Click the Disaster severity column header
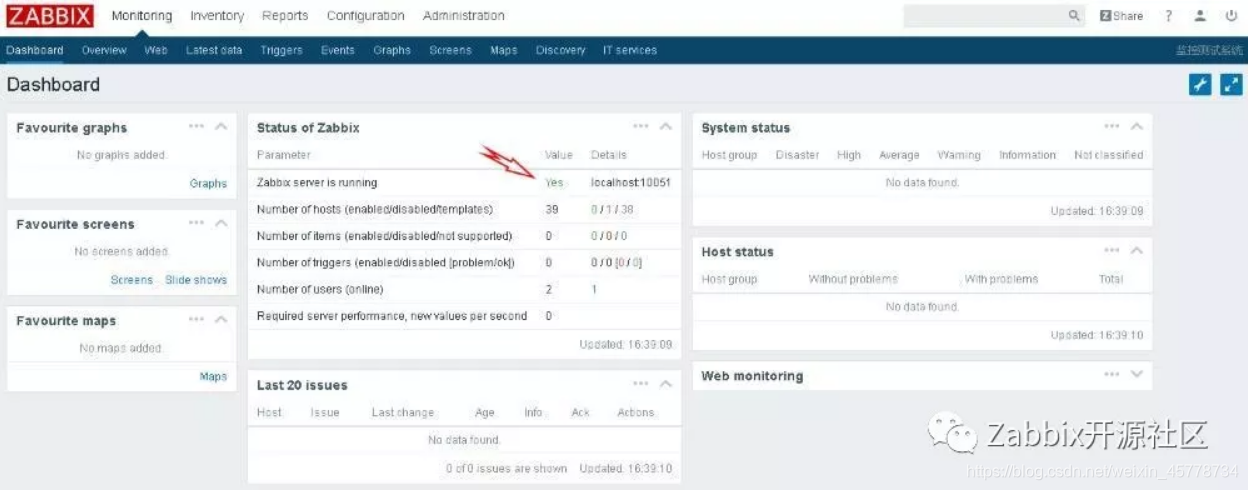Image resolution: width=1248 pixels, height=490 pixels. pos(797,155)
